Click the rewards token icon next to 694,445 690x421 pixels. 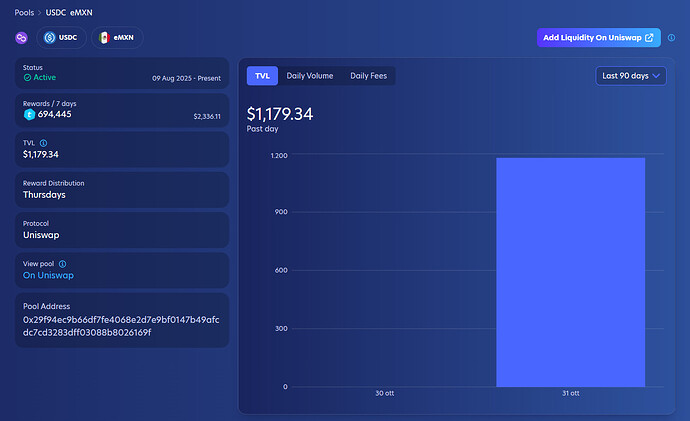click(29, 115)
